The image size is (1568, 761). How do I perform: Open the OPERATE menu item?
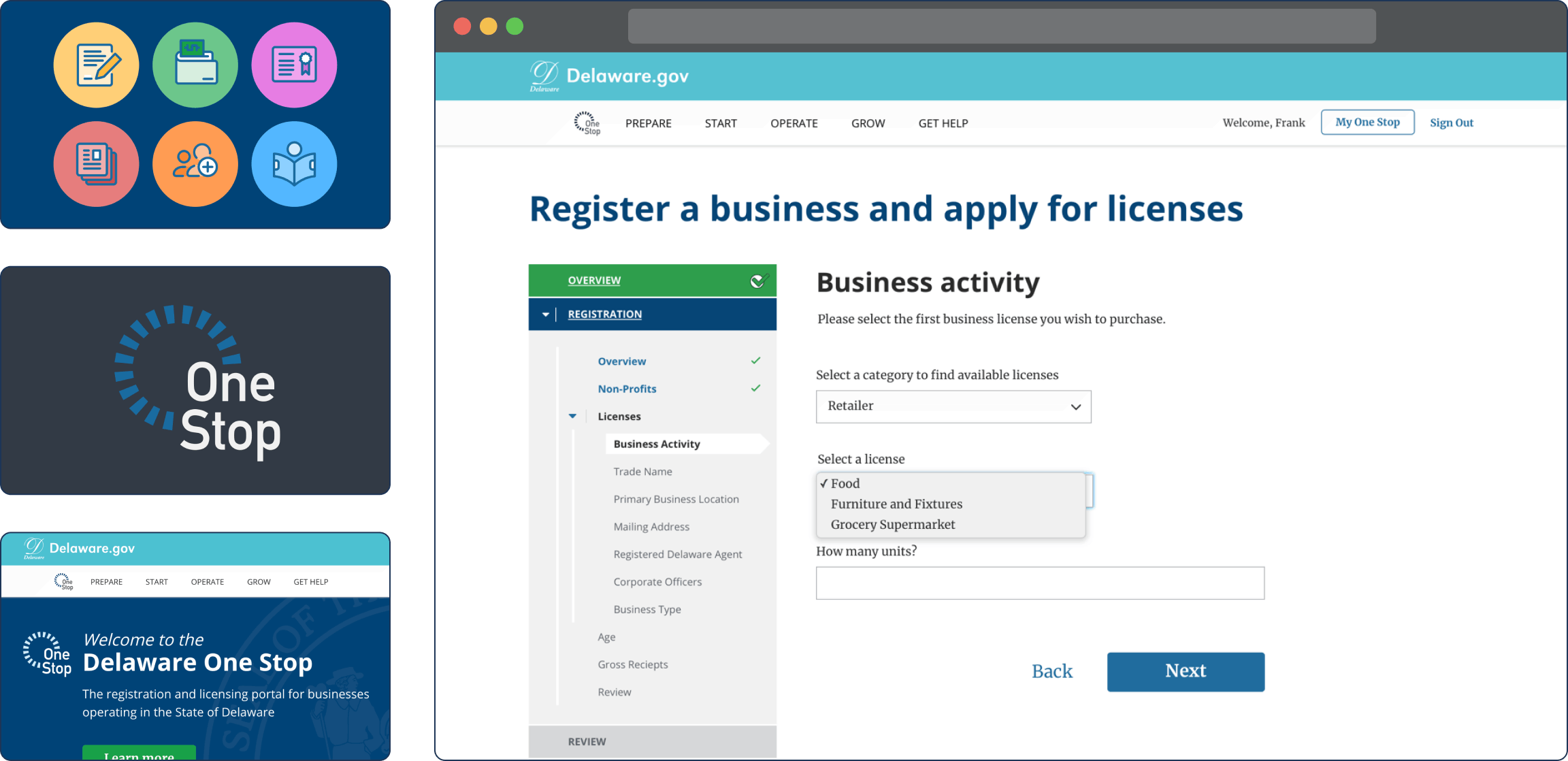(794, 123)
